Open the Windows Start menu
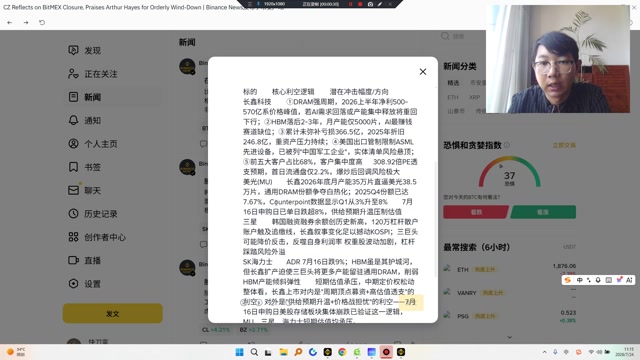 pos(240,352)
